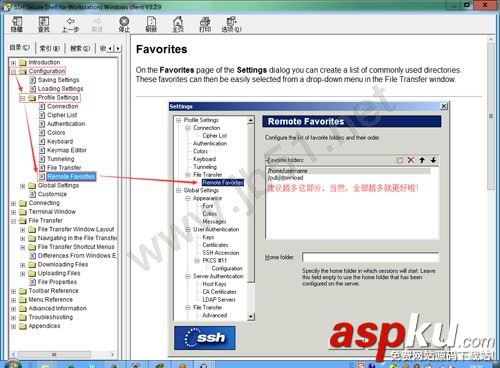
Task: Open the Tunneling topic in contents tree
Action: coord(61,159)
